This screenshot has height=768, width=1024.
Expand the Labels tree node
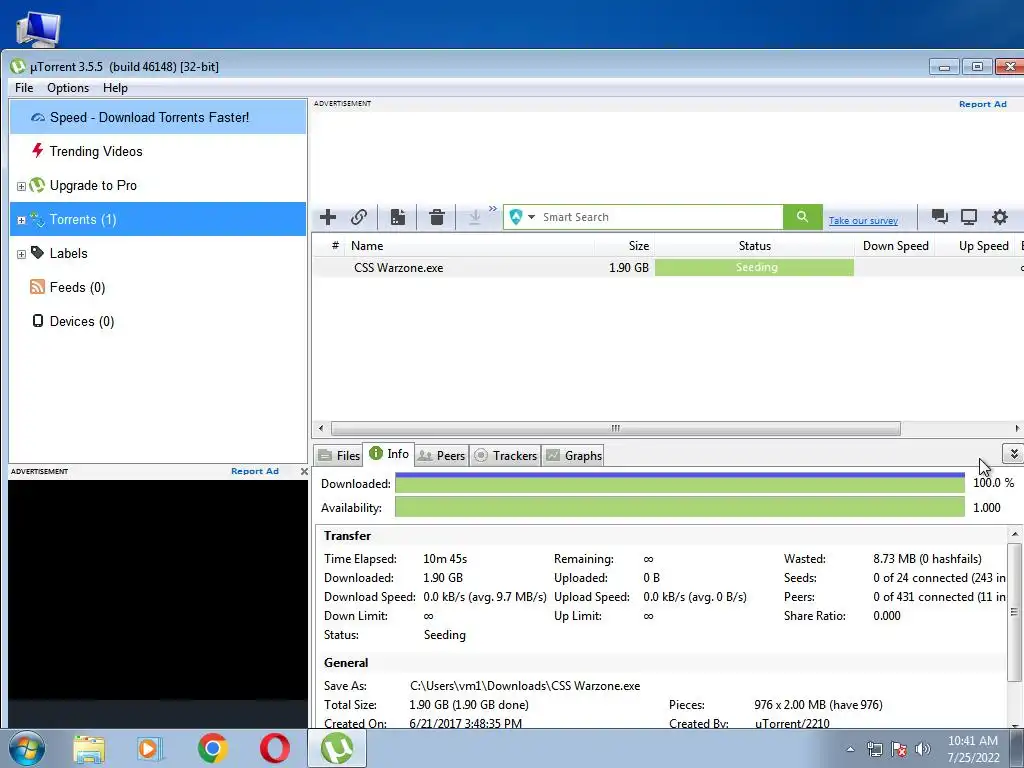[x=21, y=254]
